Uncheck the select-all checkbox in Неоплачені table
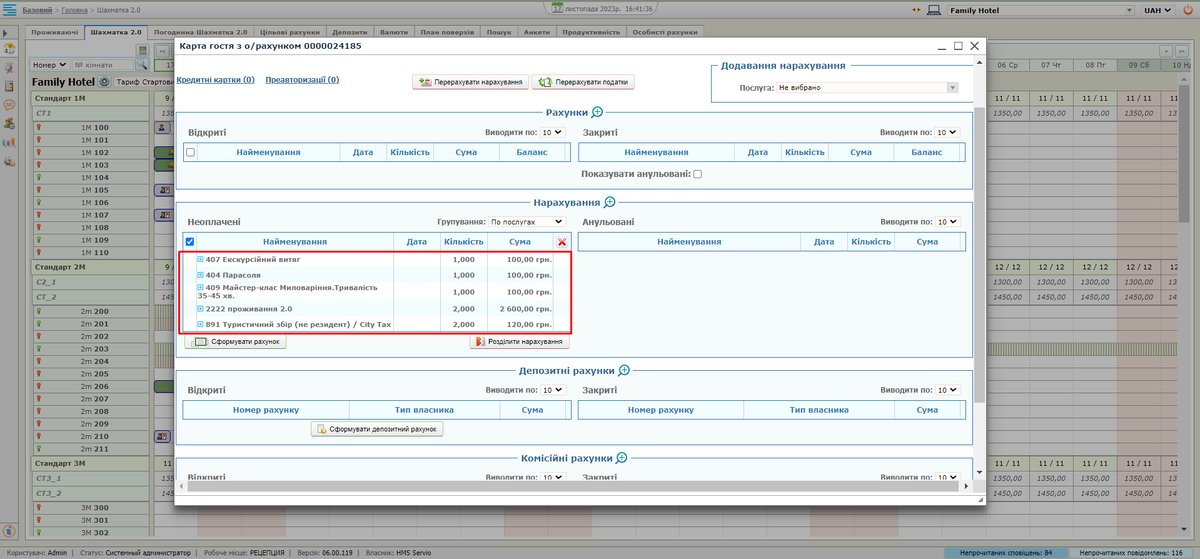Image resolution: width=1200 pixels, height=559 pixels. tap(190, 242)
